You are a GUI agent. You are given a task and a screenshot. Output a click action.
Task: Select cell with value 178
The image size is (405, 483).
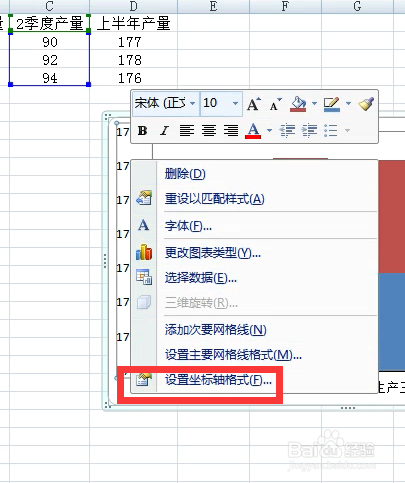point(133,60)
